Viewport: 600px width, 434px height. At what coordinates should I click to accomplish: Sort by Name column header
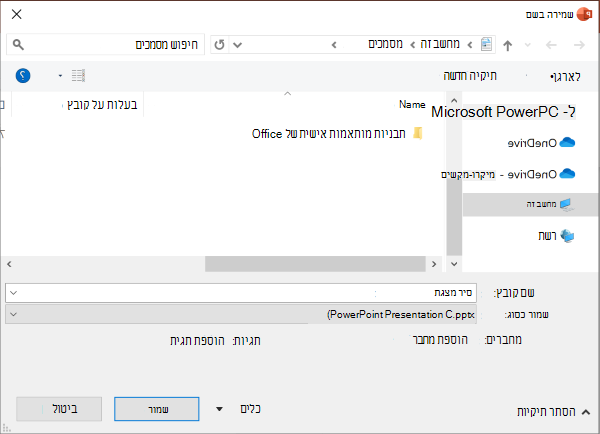coord(412,104)
